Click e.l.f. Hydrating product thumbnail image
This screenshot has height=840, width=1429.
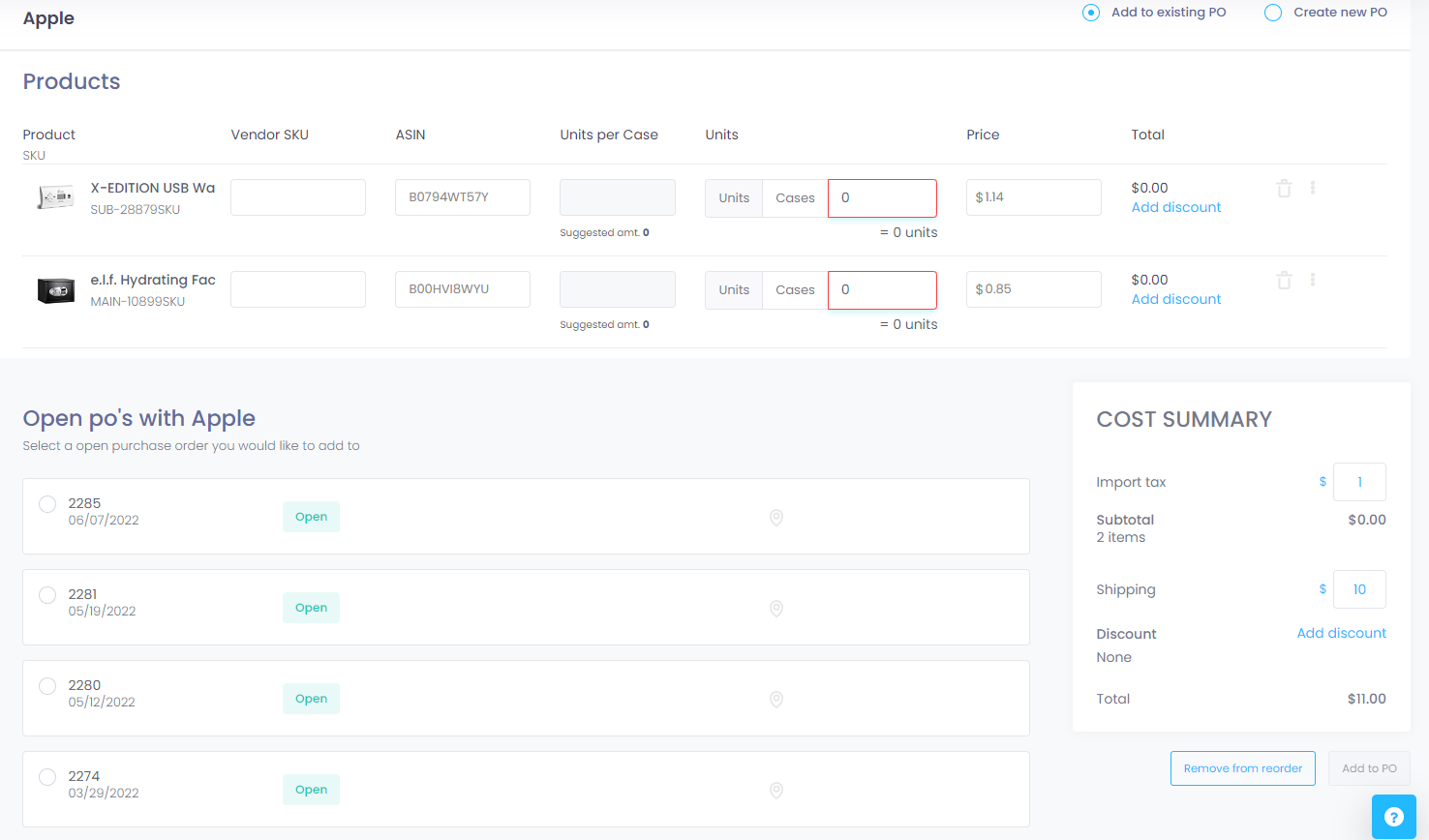click(x=56, y=289)
